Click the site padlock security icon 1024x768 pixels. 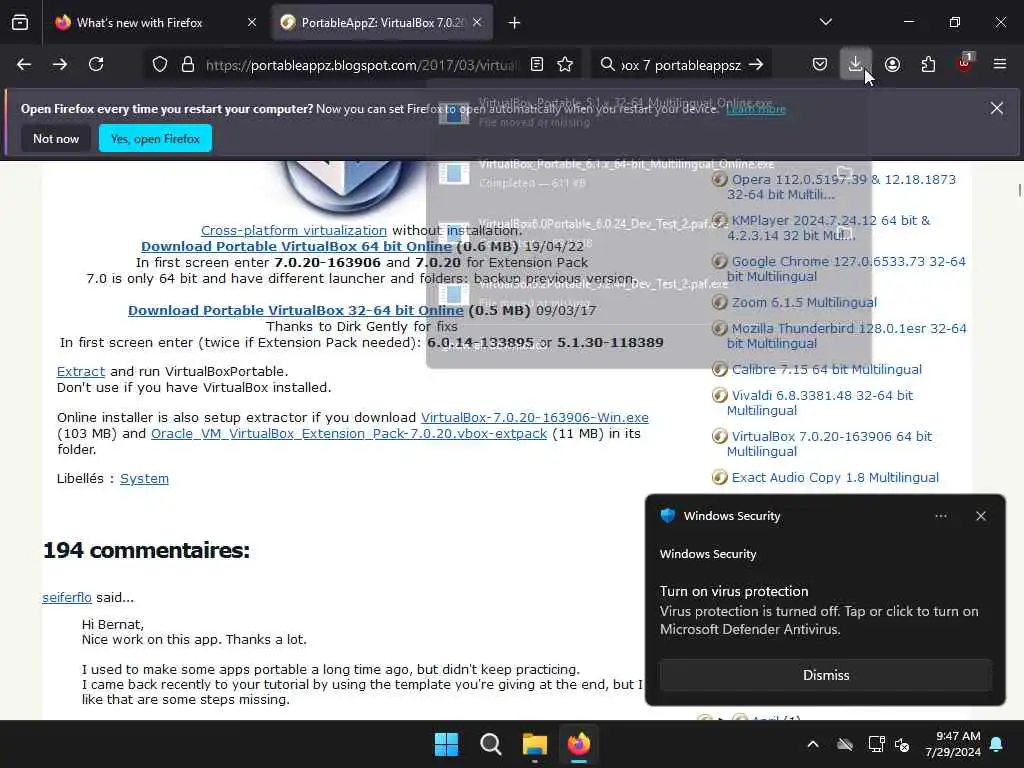click(188, 65)
